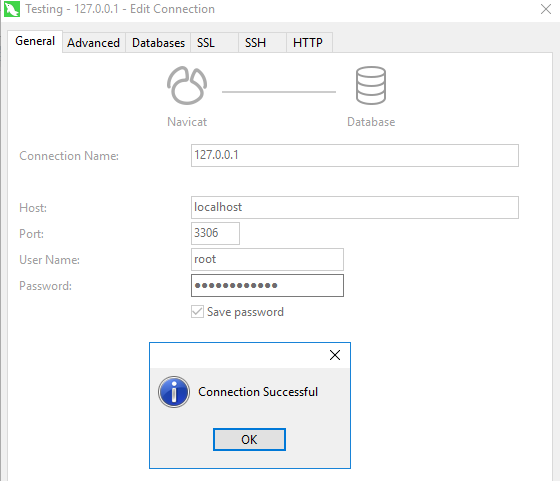Go to the SSH tab

pos(262,43)
